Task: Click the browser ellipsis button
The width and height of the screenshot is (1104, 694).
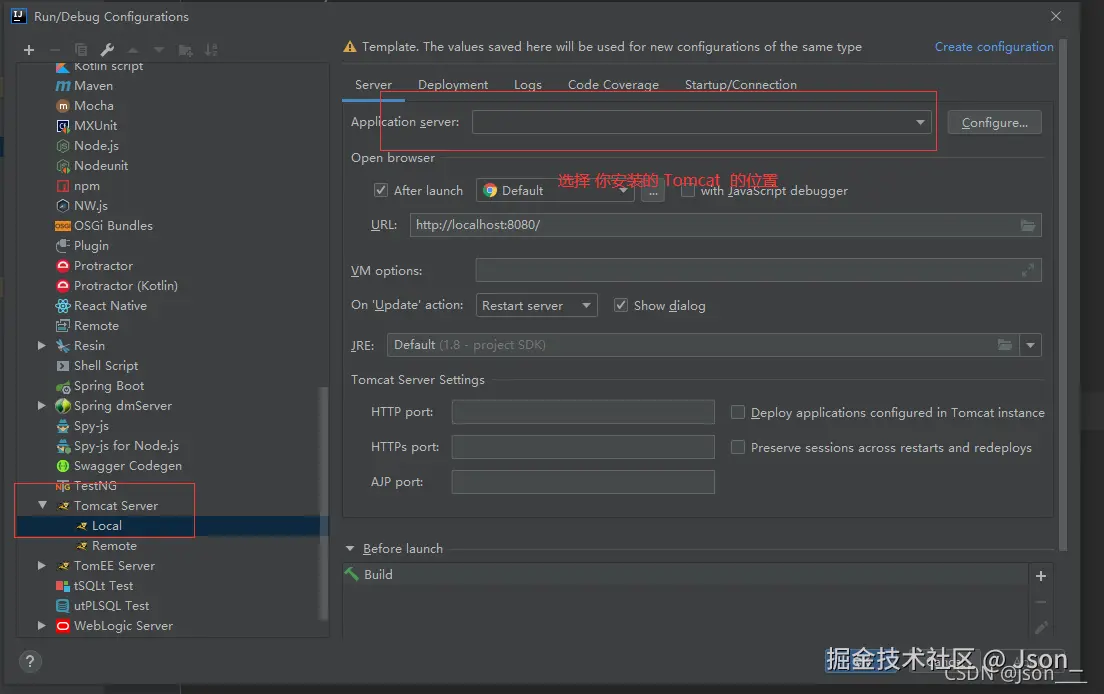Action: tap(653, 191)
